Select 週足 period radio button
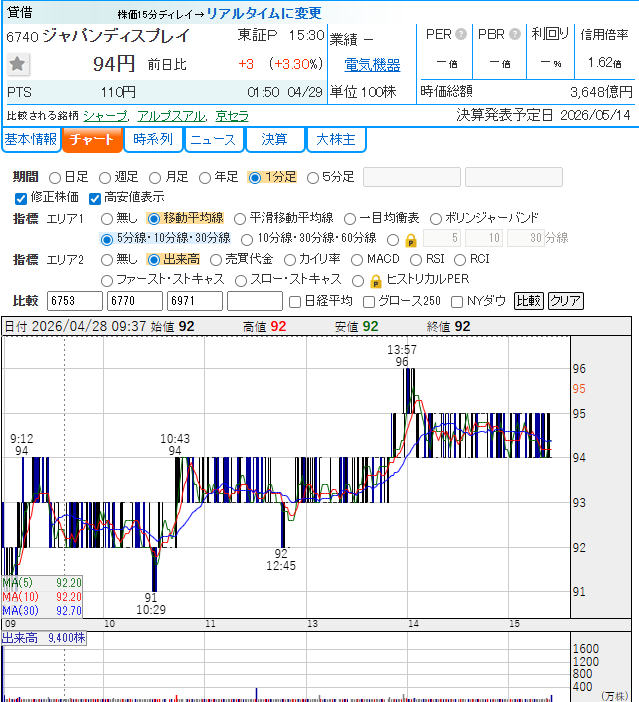The image size is (639, 702). coord(105,178)
